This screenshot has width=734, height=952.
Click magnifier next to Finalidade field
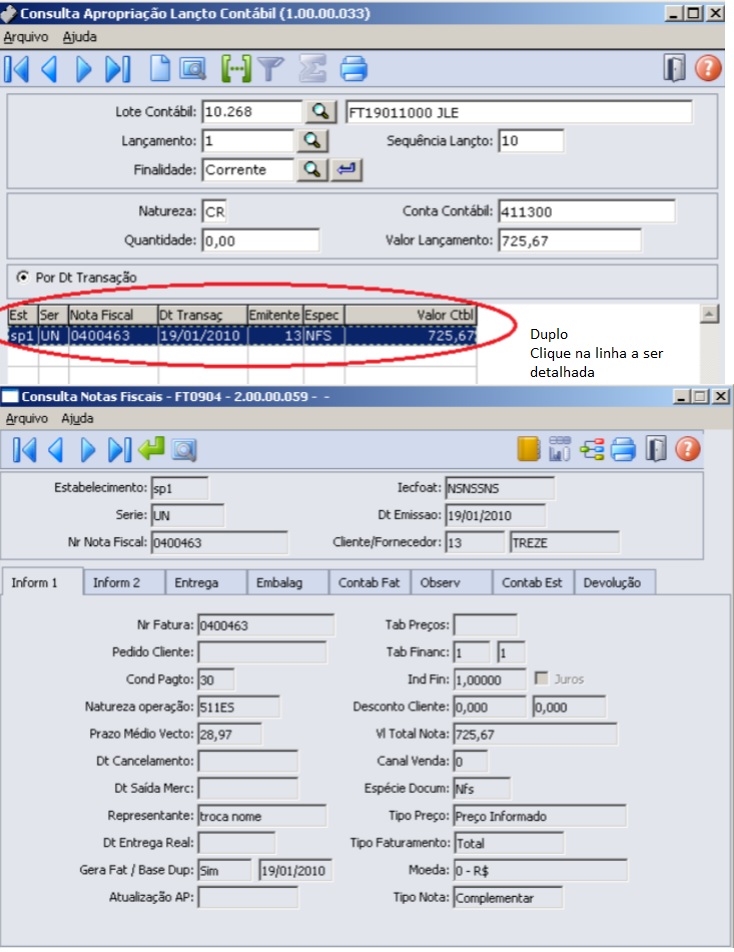pos(312,169)
